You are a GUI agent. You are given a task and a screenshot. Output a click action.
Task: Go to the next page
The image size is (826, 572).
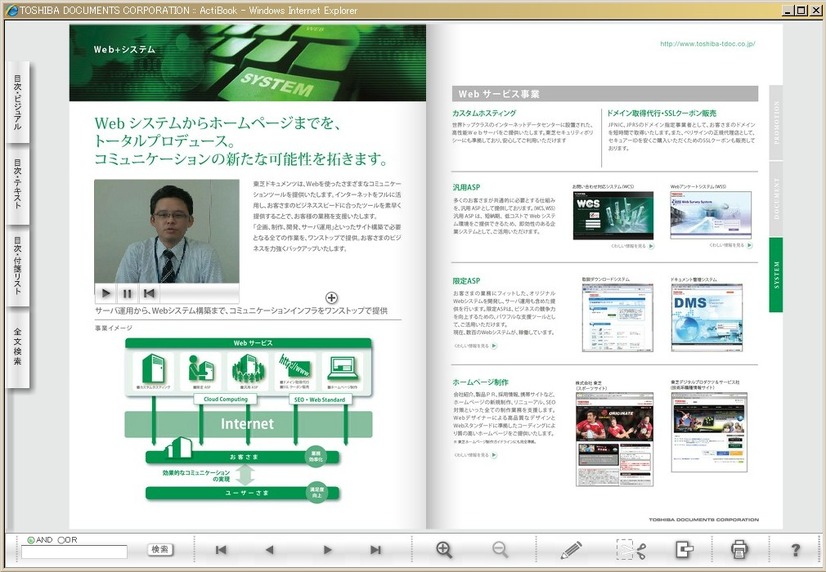point(327,550)
